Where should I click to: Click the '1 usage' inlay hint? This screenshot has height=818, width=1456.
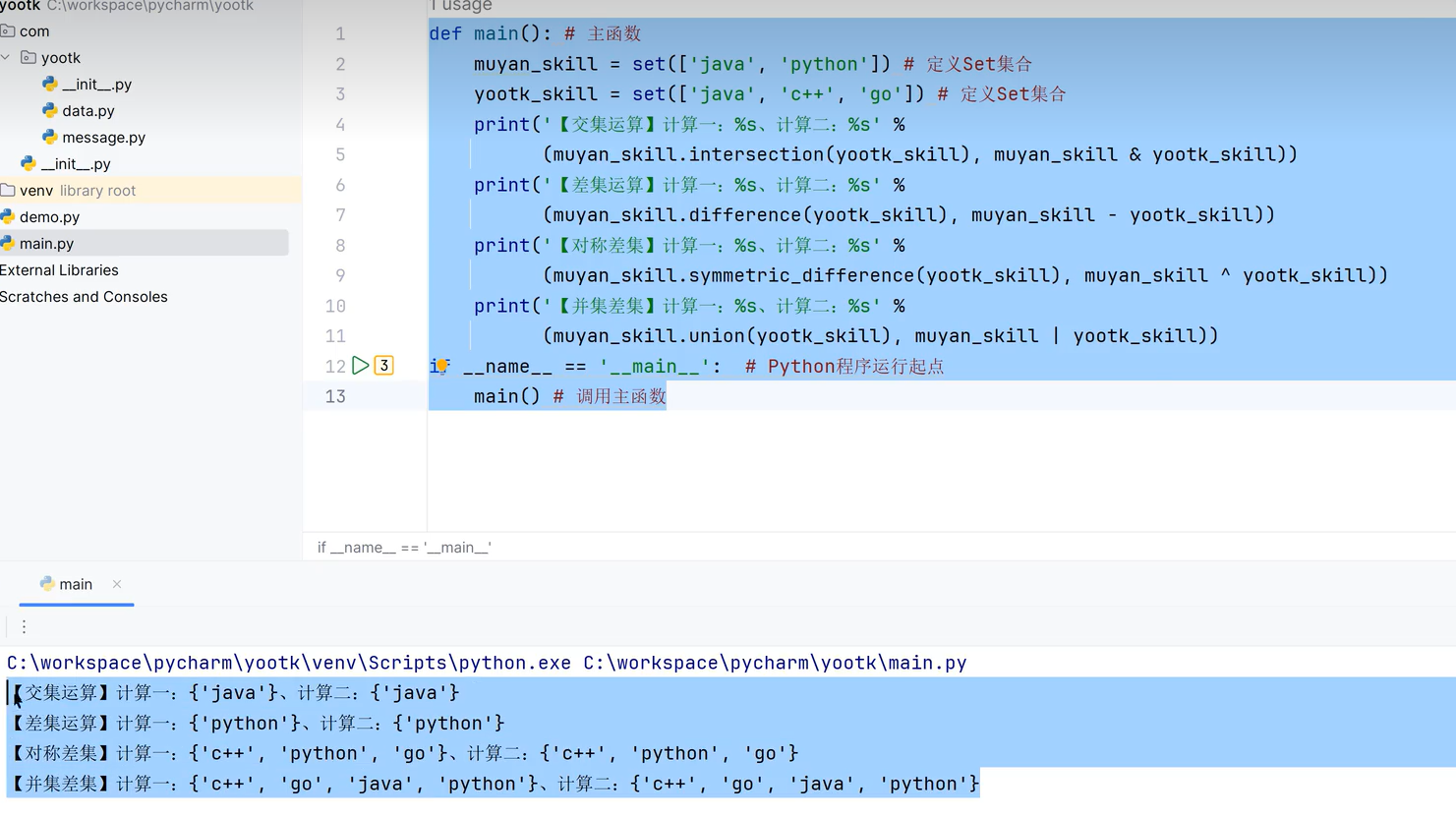point(460,6)
